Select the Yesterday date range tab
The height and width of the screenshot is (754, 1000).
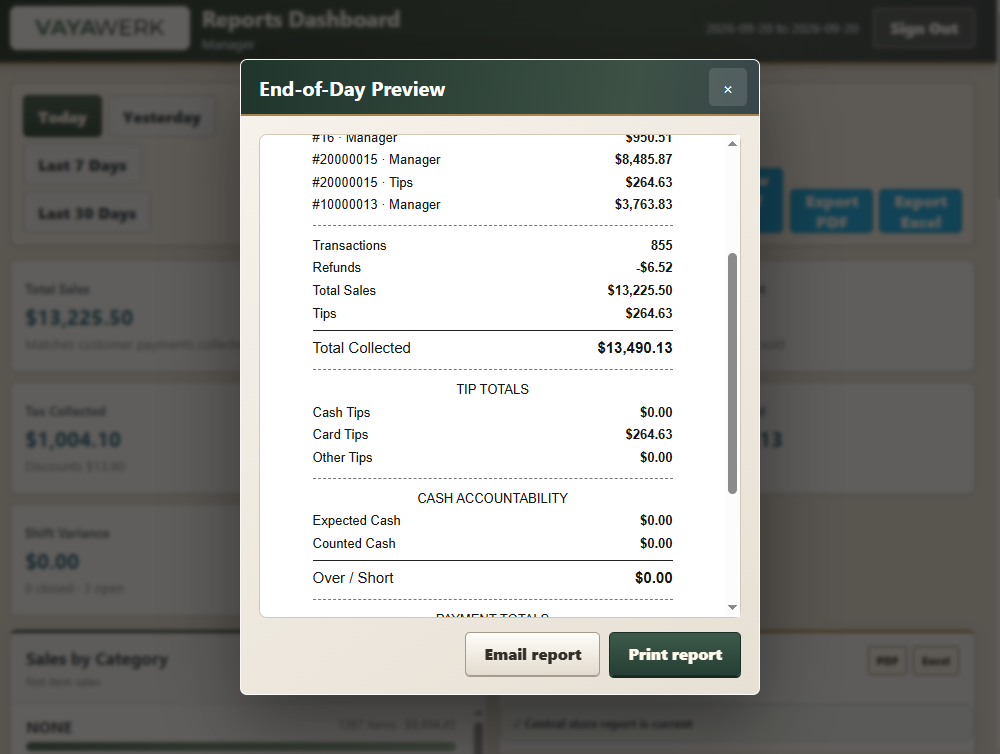click(161, 118)
